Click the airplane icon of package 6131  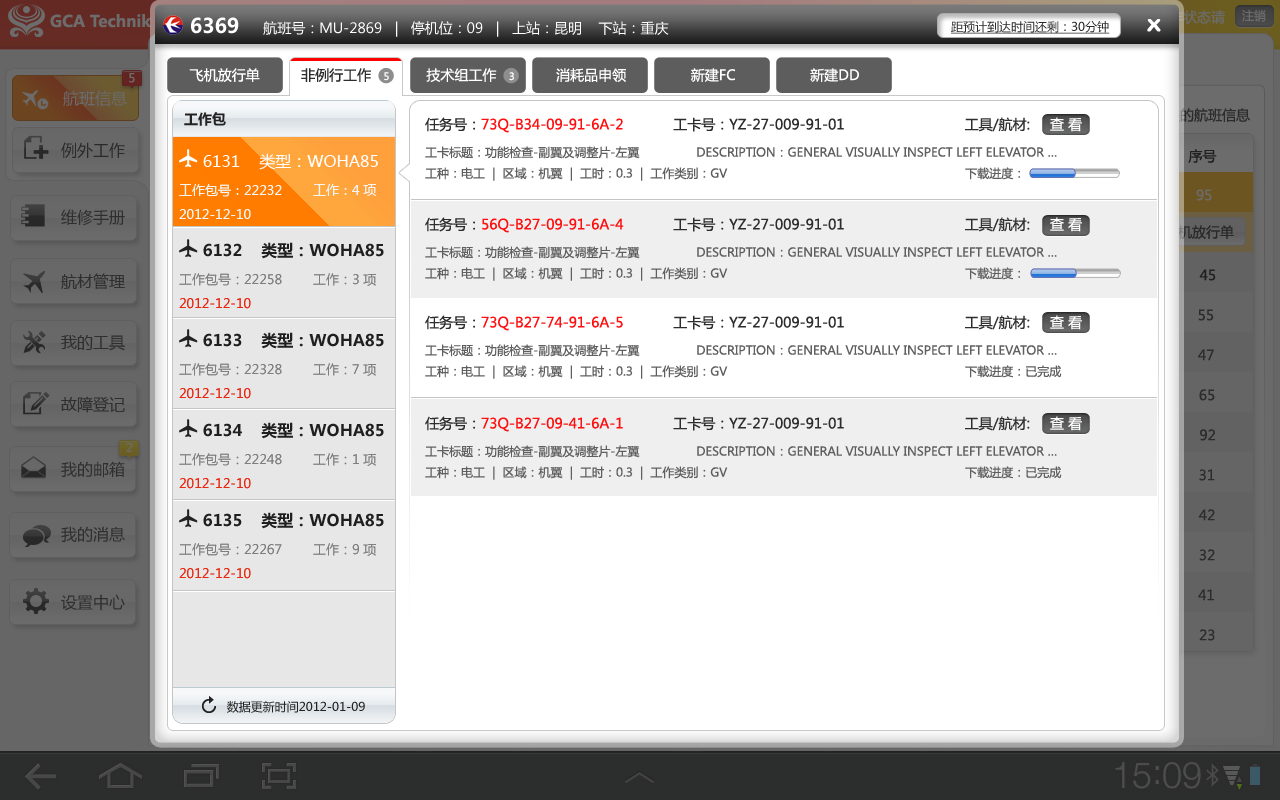coord(188,159)
